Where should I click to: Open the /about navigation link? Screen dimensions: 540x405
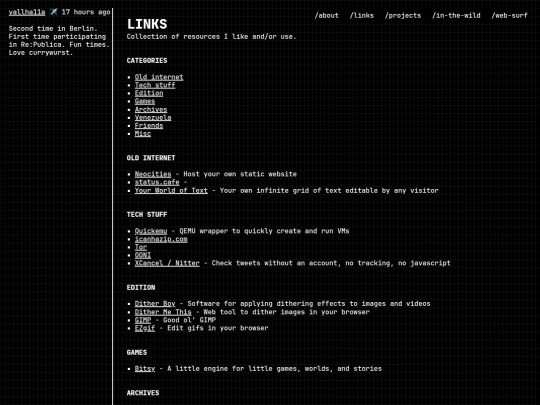coord(326,15)
